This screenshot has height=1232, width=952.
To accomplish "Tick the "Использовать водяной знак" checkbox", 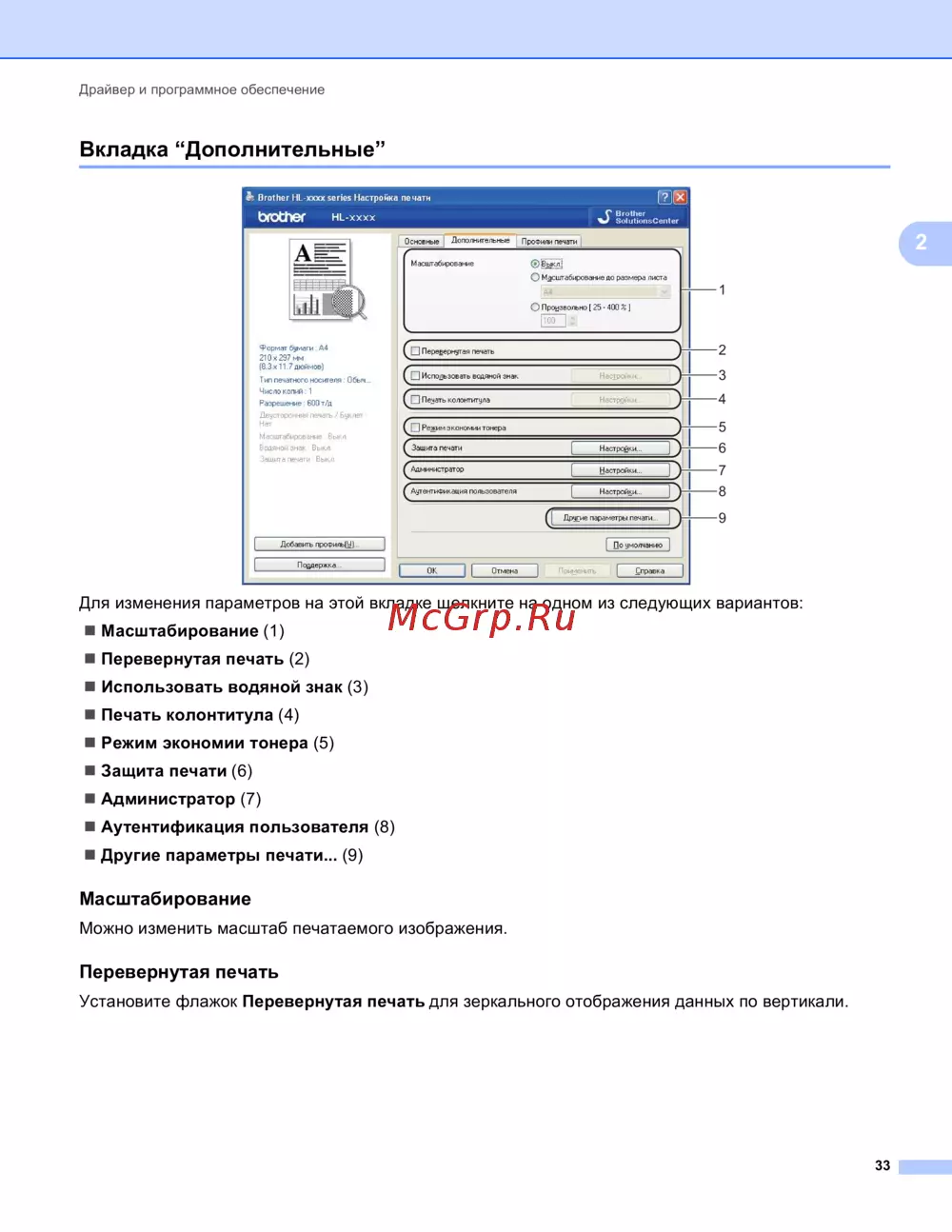I will [415, 376].
